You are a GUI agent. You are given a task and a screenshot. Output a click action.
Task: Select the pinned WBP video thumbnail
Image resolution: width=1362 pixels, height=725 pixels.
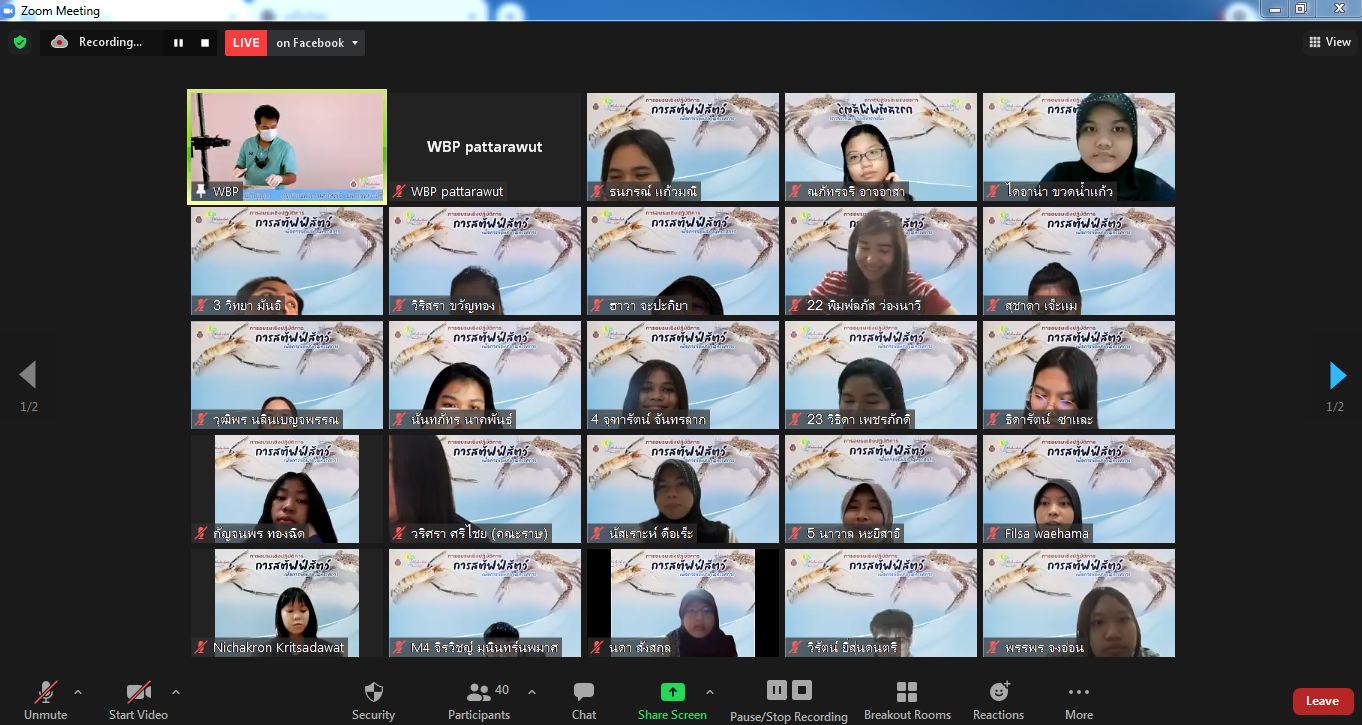point(287,146)
